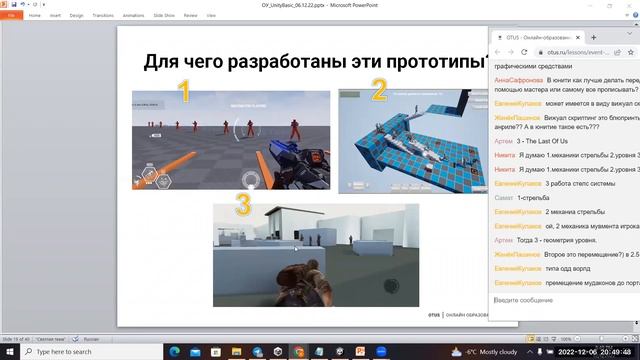This screenshot has width=640, height=360.
Task: Click chat message '1-стрельба'
Action: [533, 198]
